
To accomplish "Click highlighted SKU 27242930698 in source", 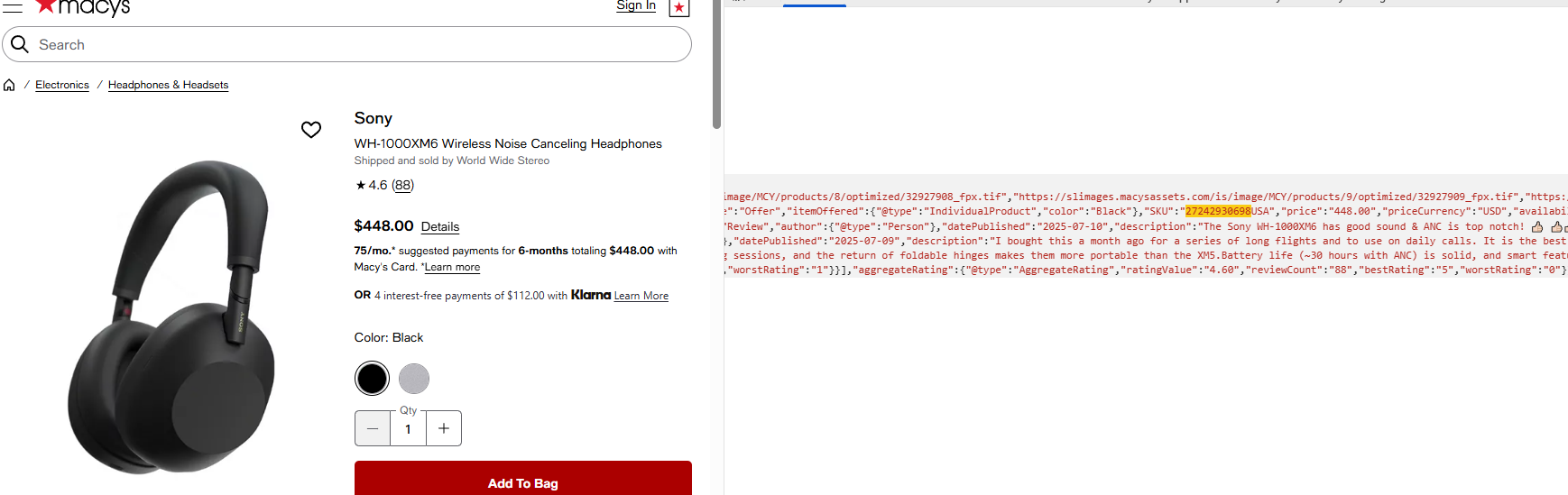I will (1218, 211).
